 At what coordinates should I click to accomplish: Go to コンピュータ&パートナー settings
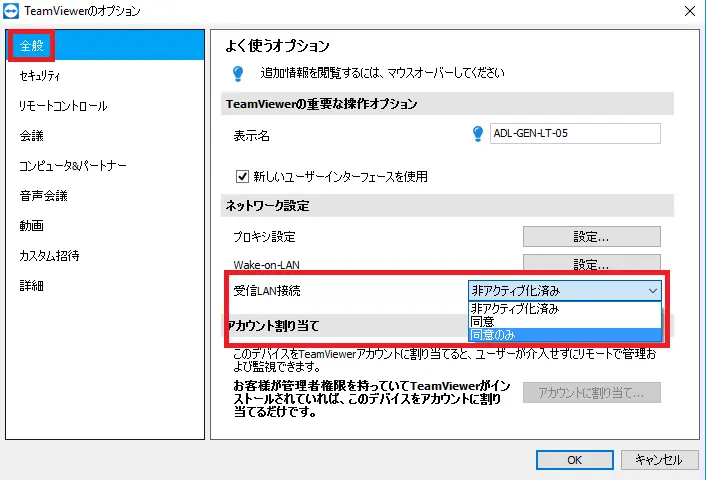[x=105, y=166]
